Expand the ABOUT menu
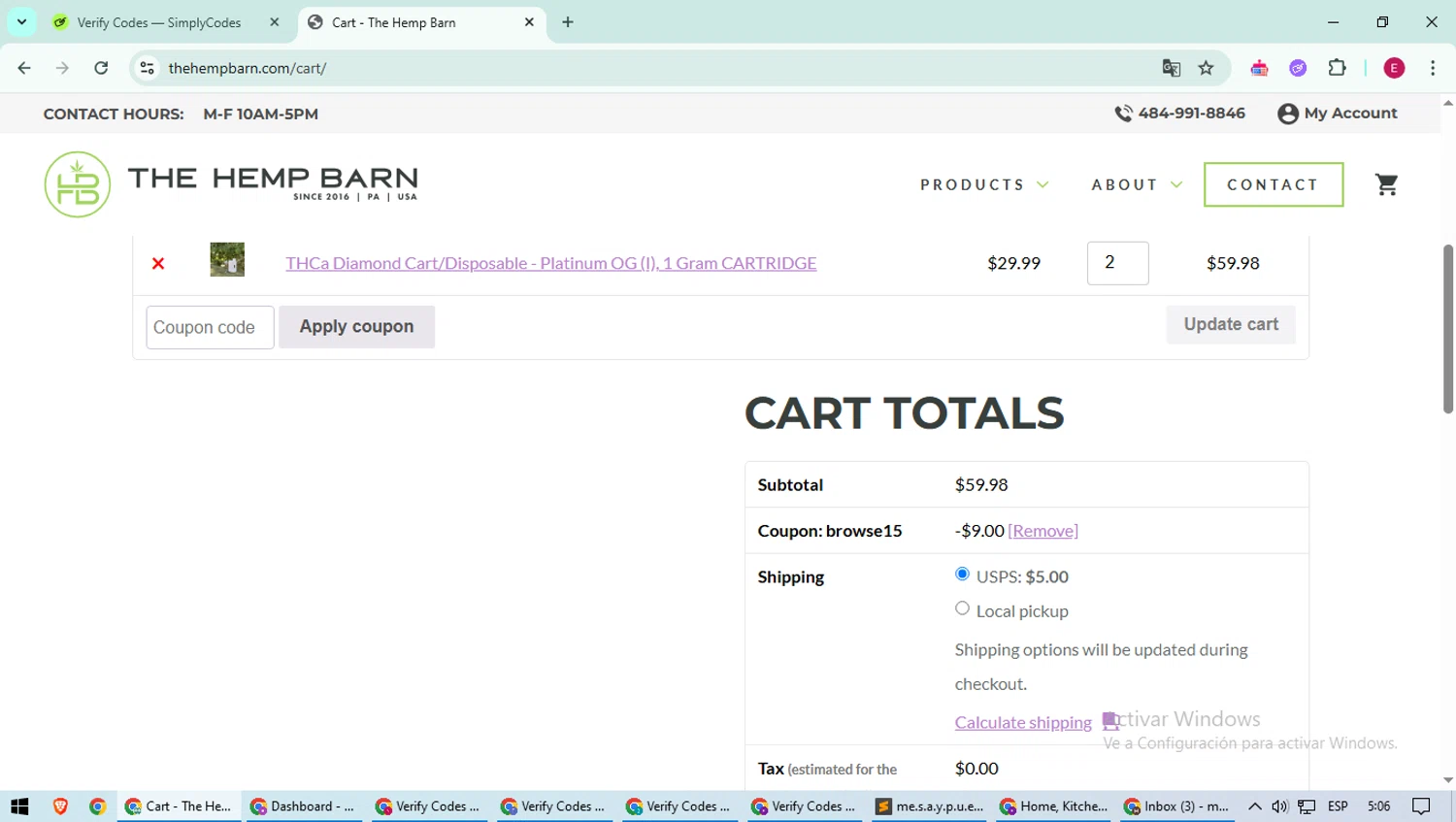 1137,184
